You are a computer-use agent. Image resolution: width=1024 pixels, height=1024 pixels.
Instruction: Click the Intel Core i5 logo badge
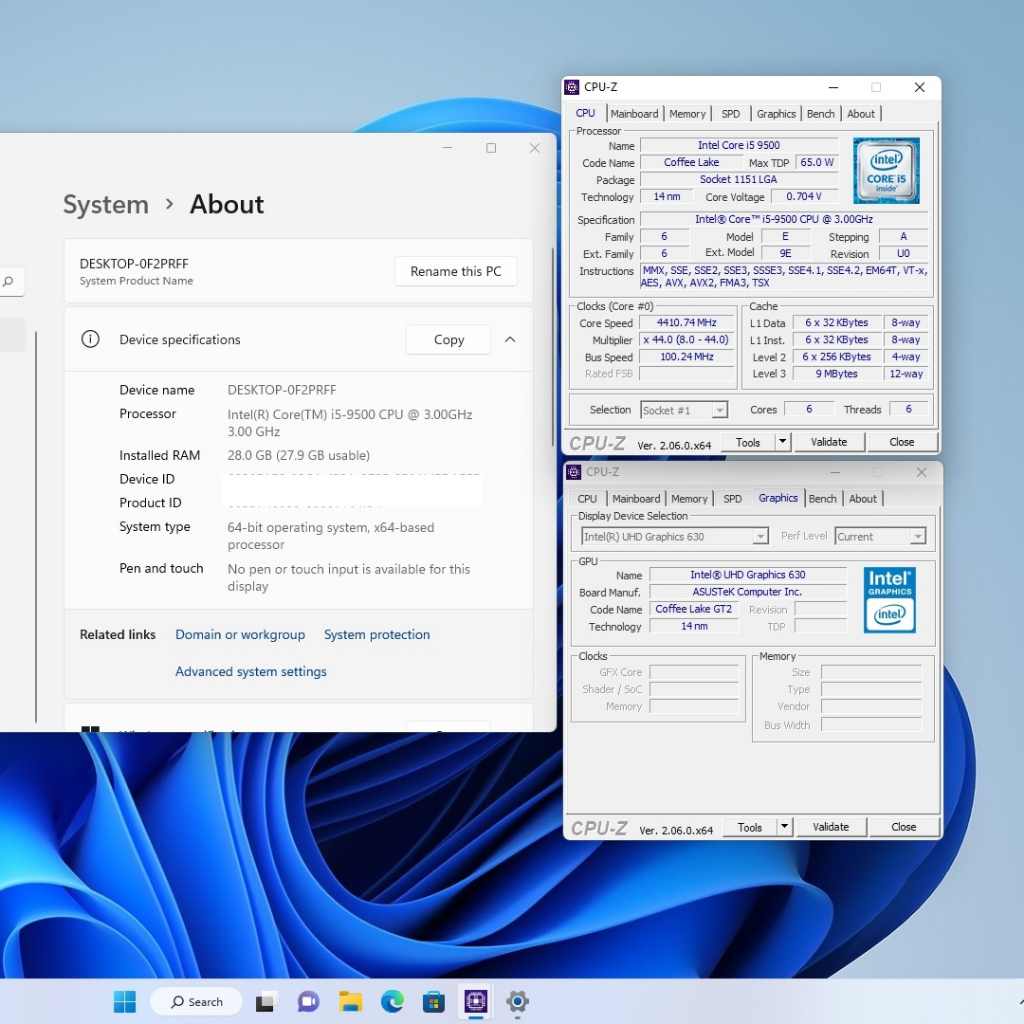pos(886,171)
